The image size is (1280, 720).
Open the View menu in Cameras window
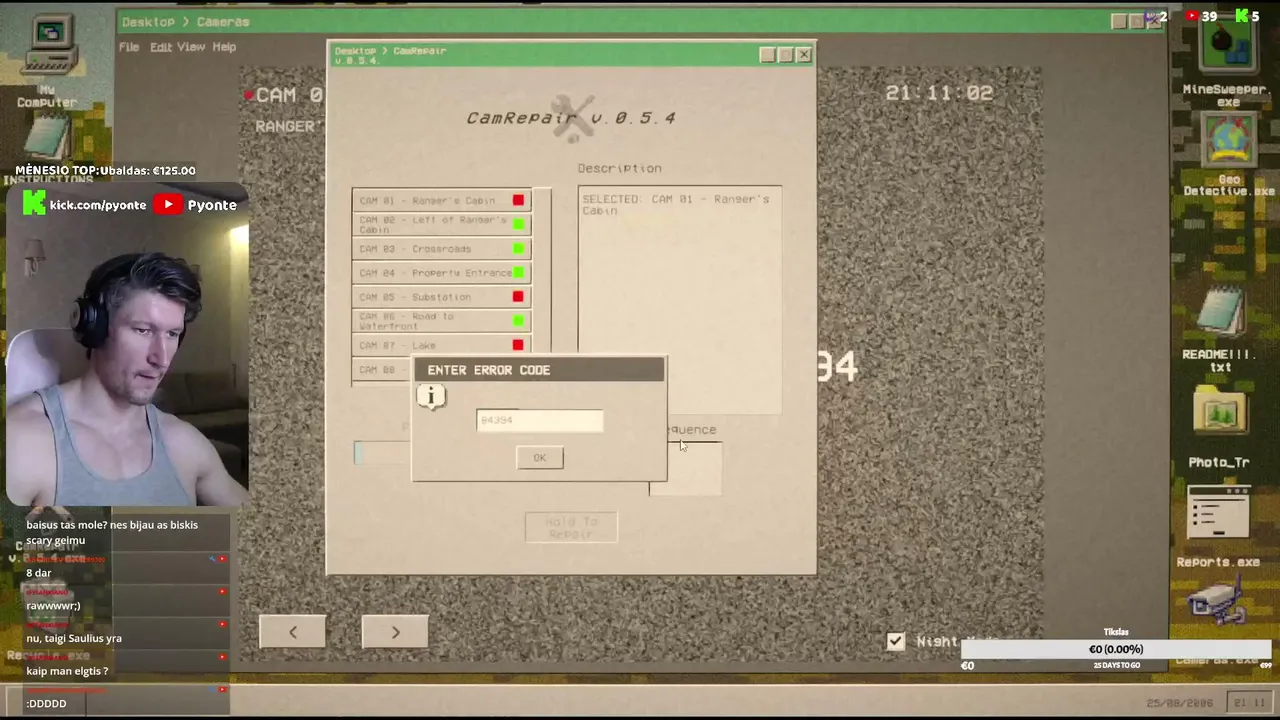191,47
